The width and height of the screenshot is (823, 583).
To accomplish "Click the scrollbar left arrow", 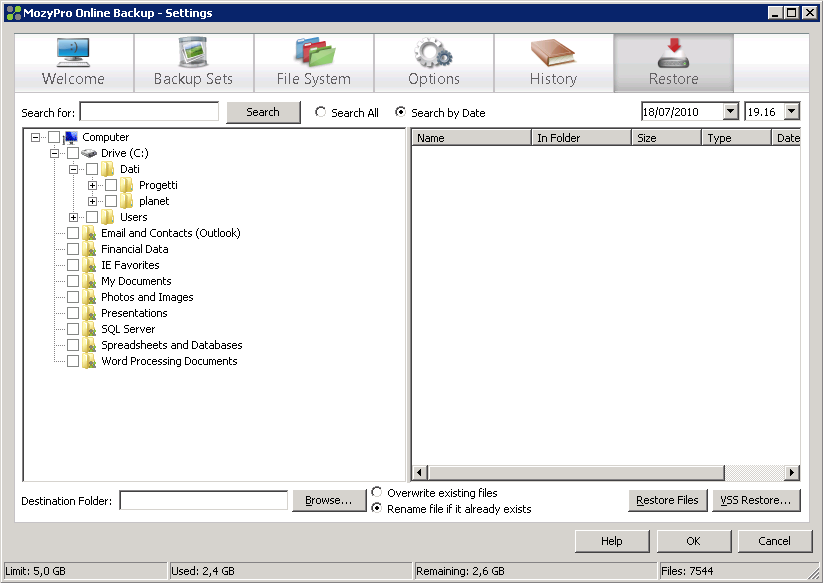I will coord(419,473).
